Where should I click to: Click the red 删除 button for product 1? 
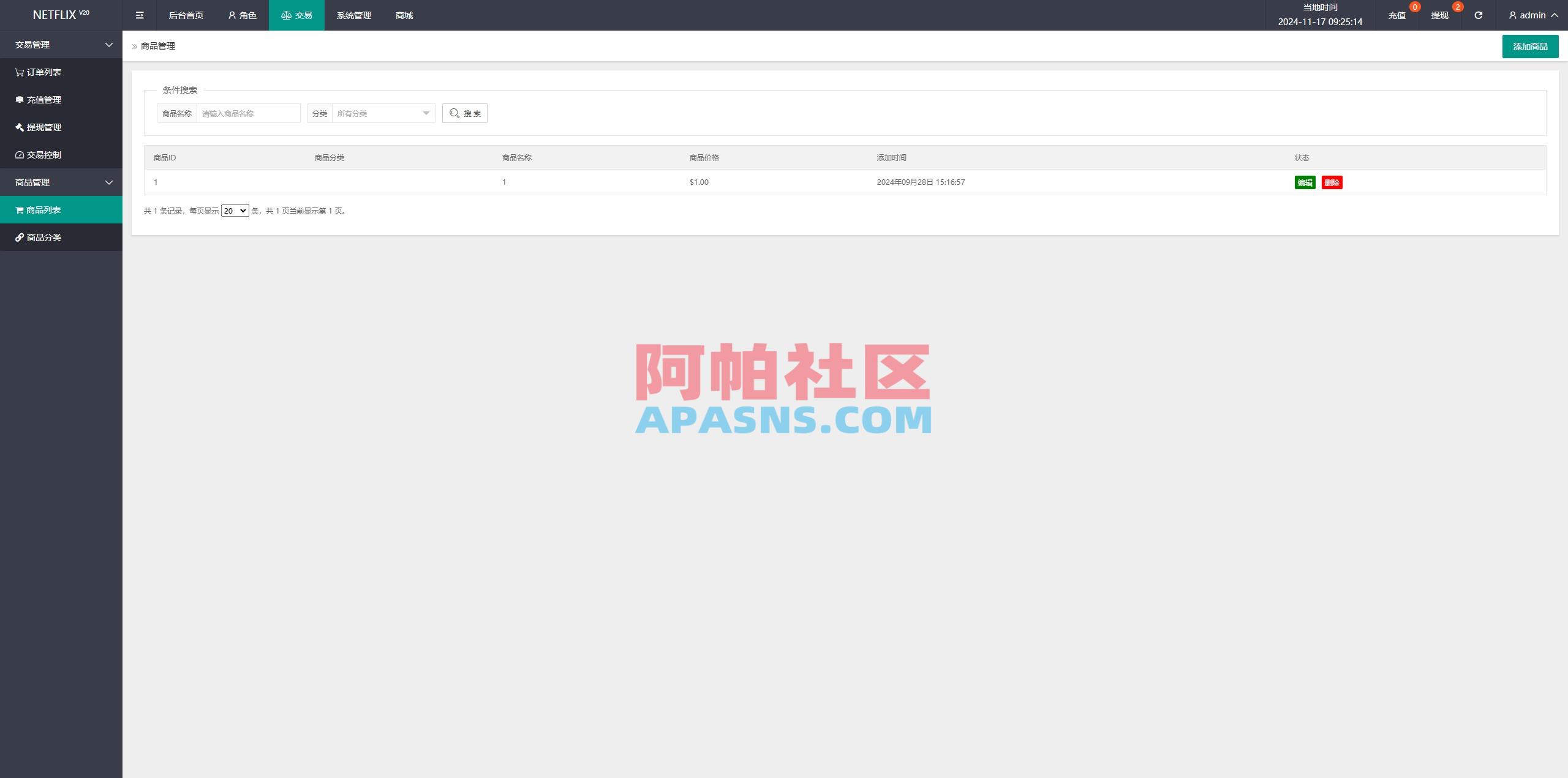click(1333, 182)
